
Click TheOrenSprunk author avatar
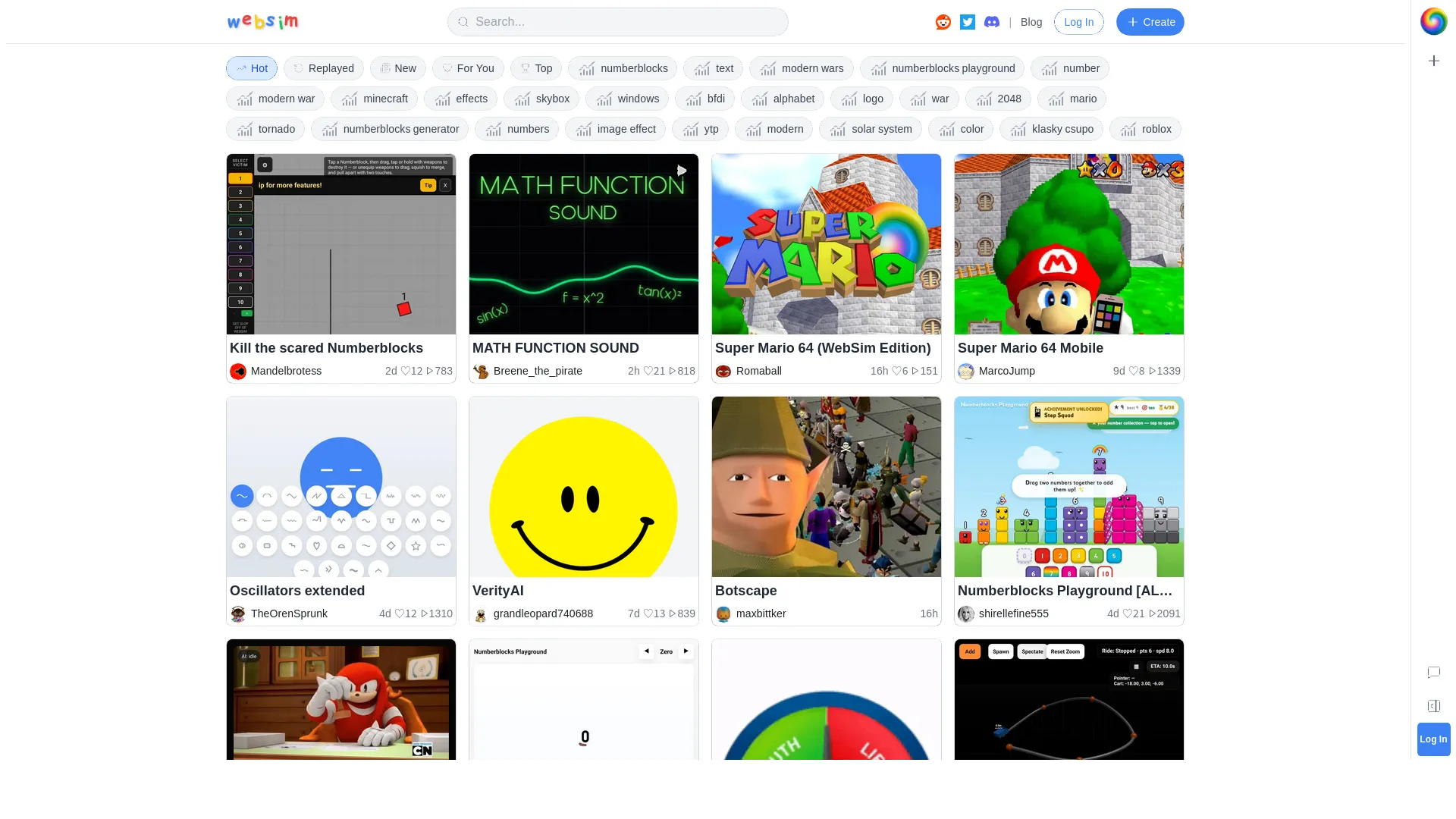click(x=238, y=614)
